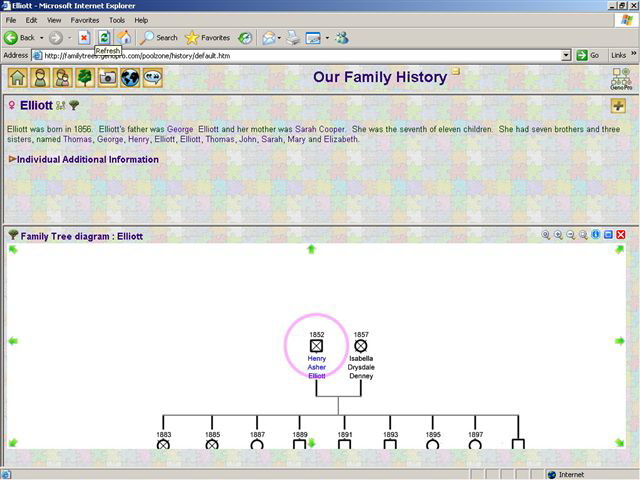This screenshot has width=640, height=480.
Task: Click the Home icon in the site toolbar
Action: point(17,78)
